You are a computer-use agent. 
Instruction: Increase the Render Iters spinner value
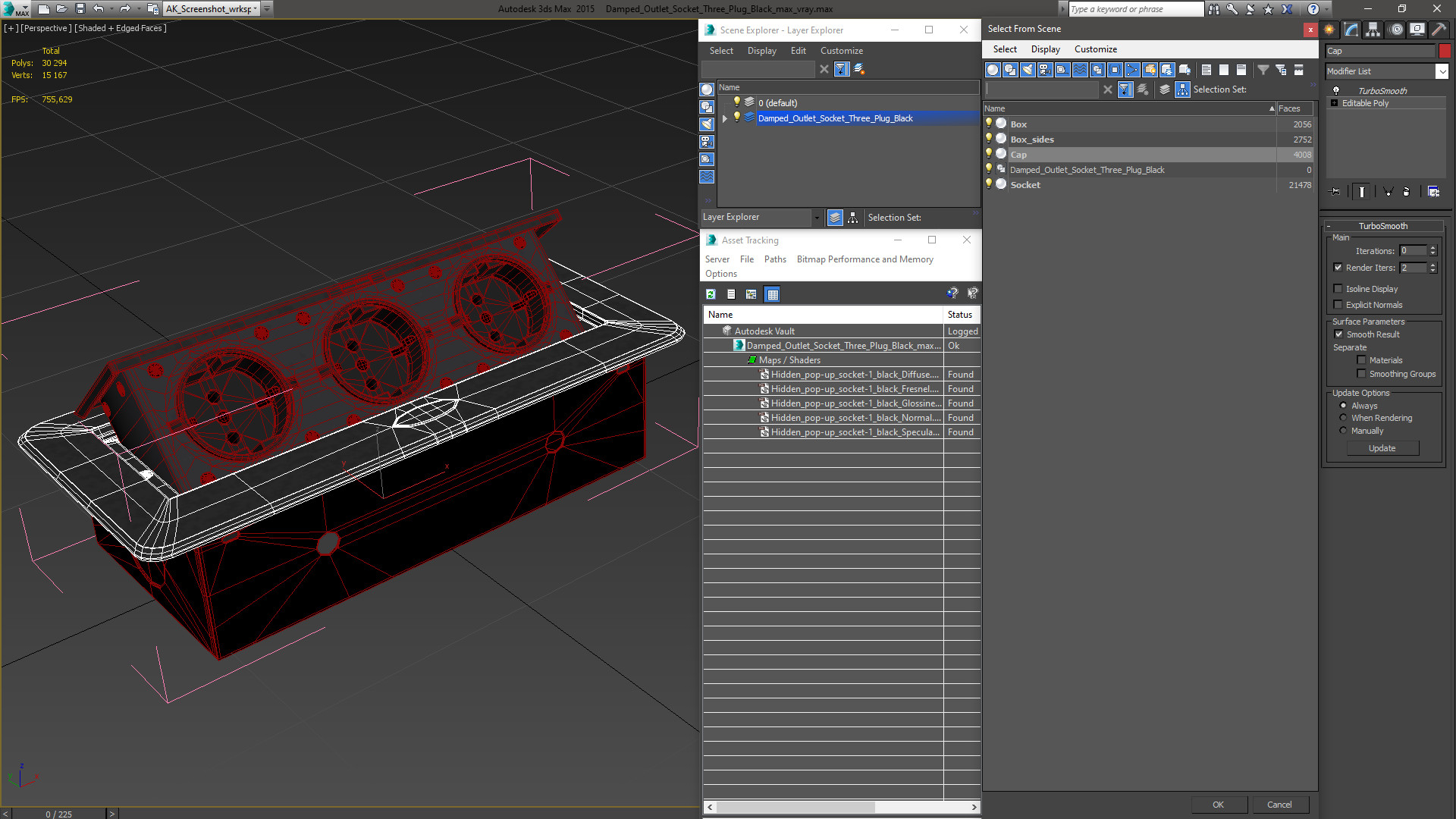[x=1432, y=265]
